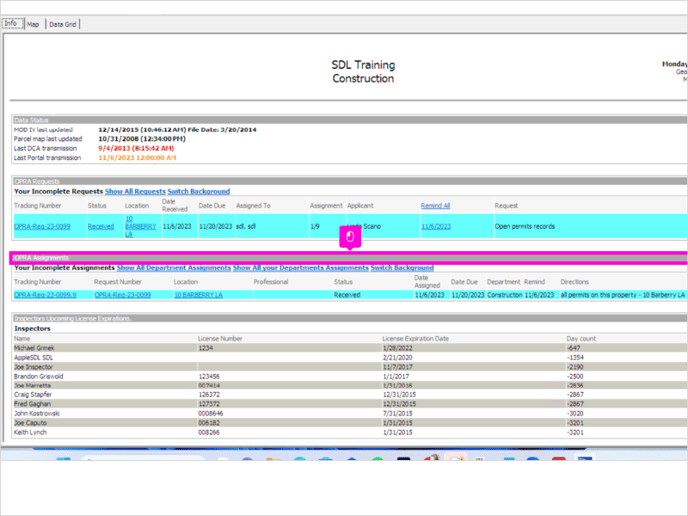Click expiration date 7/31/2015

point(398,413)
